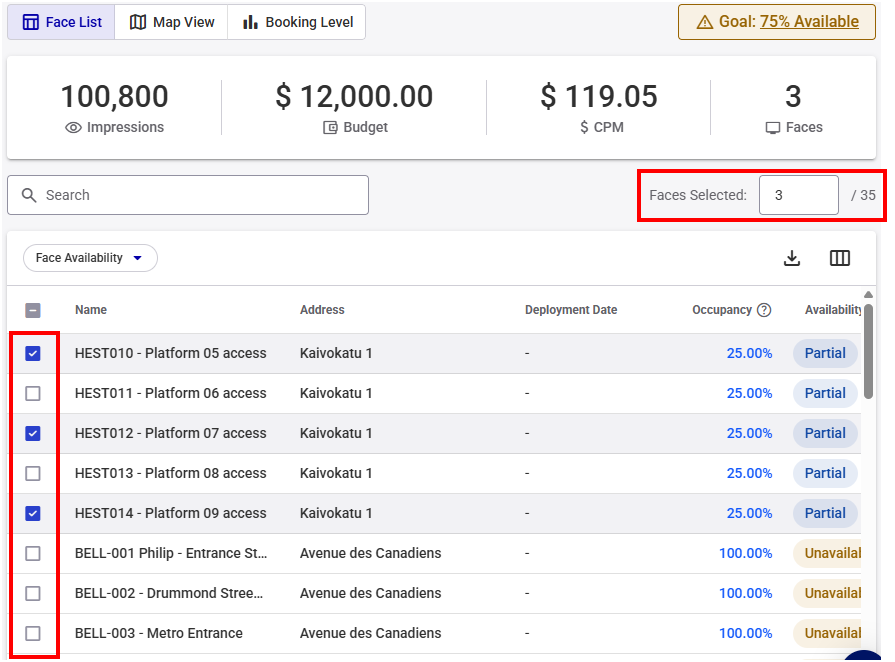Click the Partial badge for HEST013
The height and width of the screenshot is (662, 895).
(825, 473)
